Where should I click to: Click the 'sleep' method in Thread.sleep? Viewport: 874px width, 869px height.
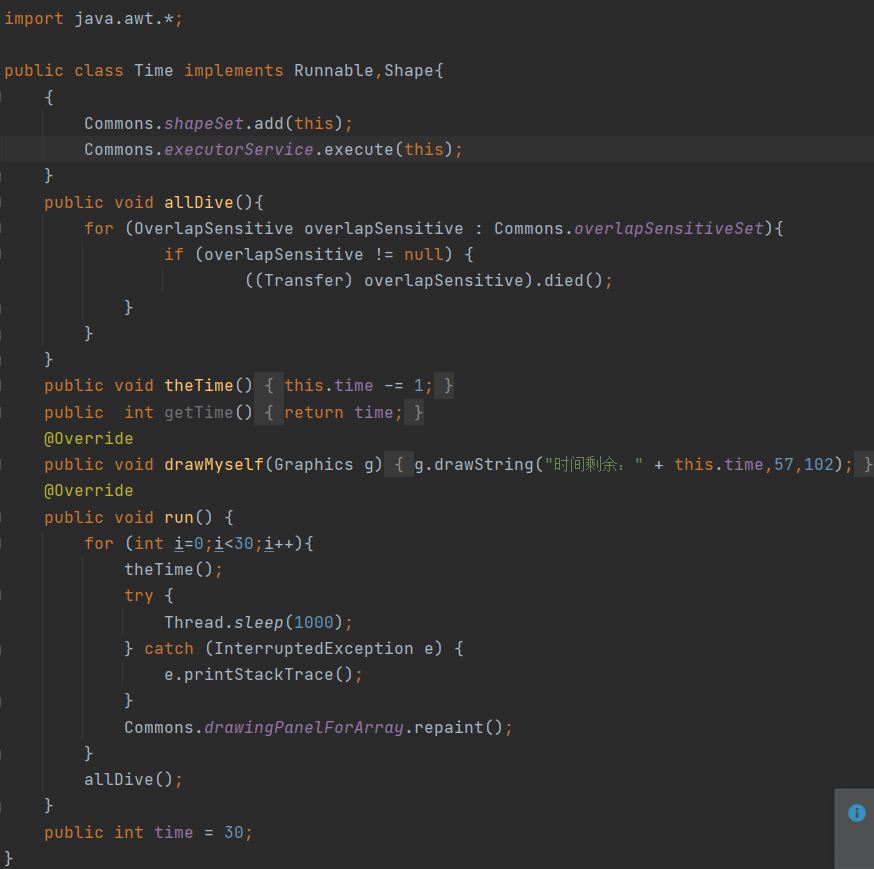coord(259,623)
